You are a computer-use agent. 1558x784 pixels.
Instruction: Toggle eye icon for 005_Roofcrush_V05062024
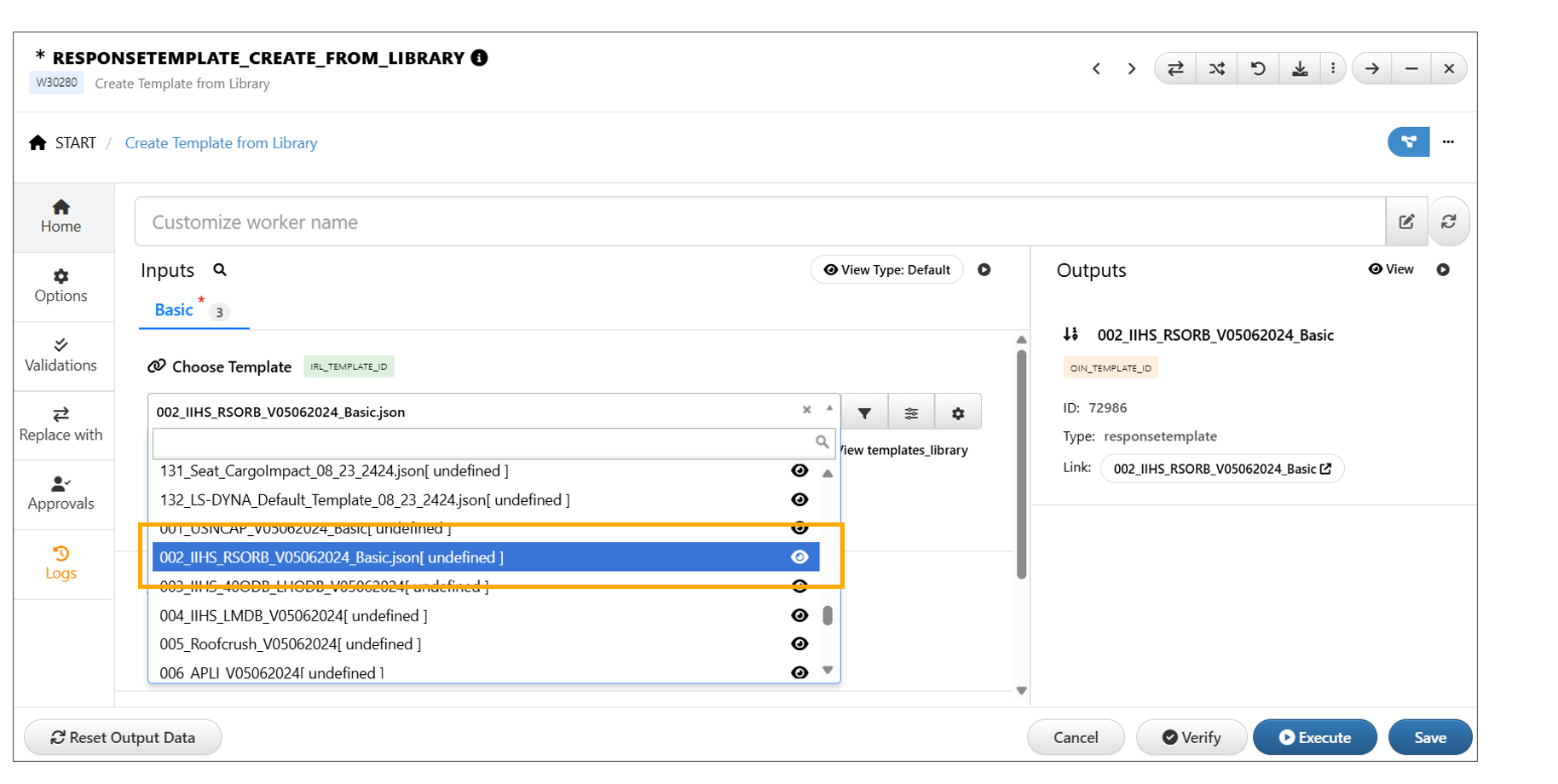pyautogui.click(x=799, y=644)
